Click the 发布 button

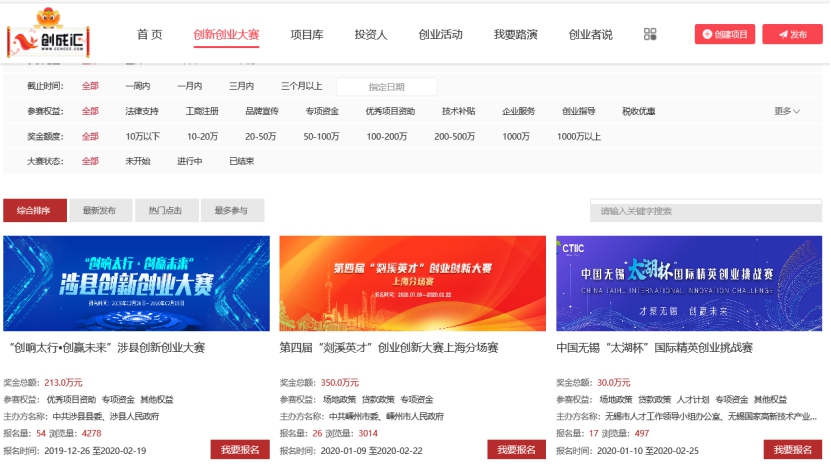pos(792,34)
